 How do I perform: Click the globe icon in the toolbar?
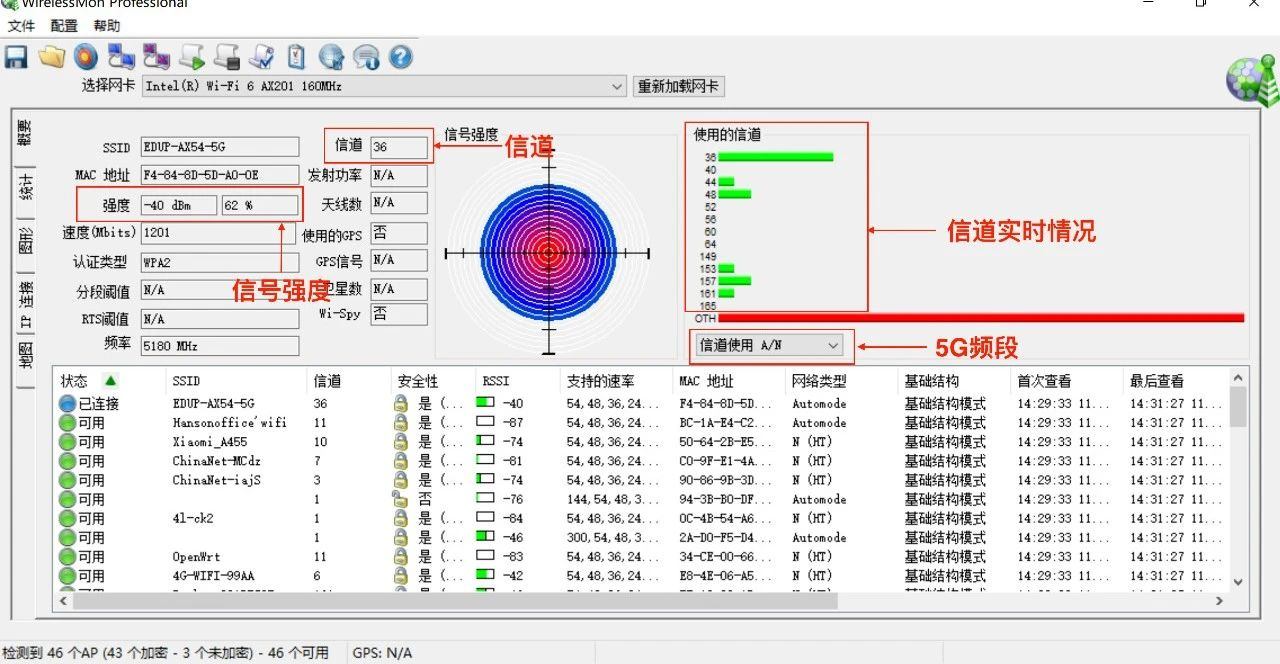331,57
